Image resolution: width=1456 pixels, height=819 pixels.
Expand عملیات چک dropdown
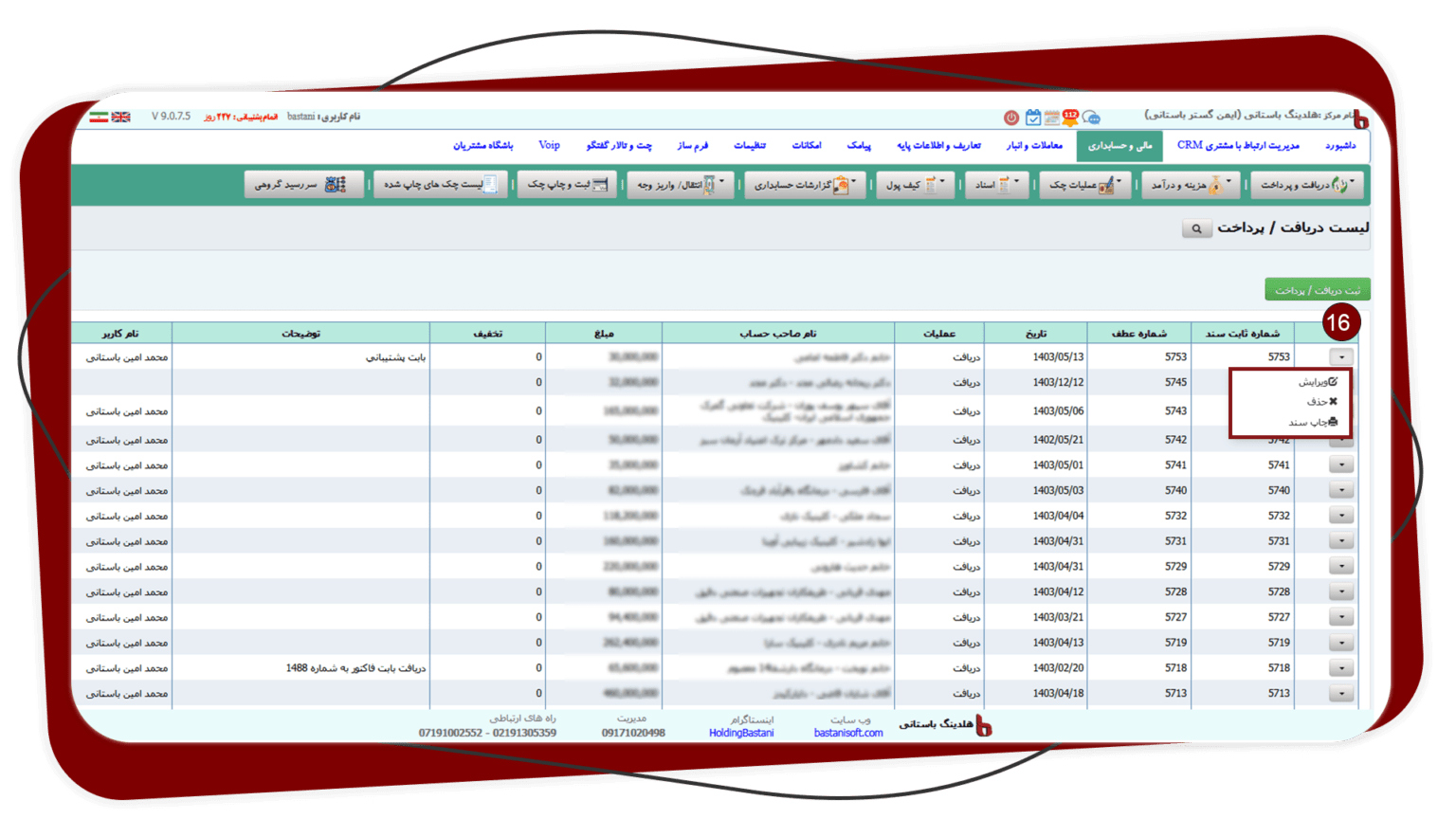point(1084,184)
